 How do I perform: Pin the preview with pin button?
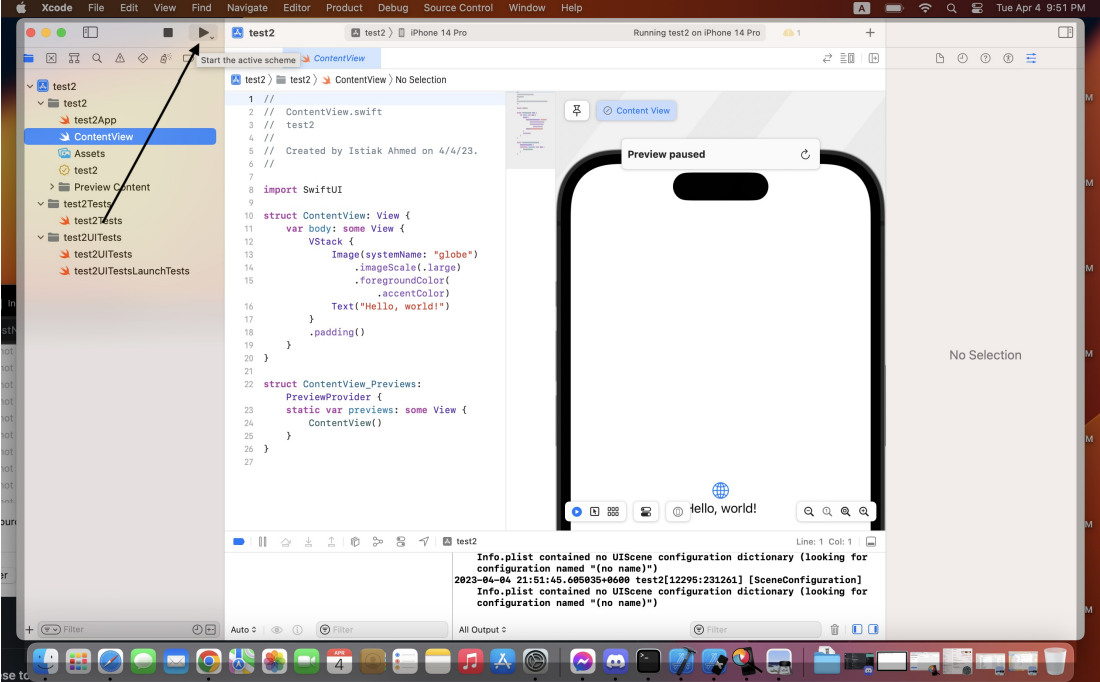(577, 110)
